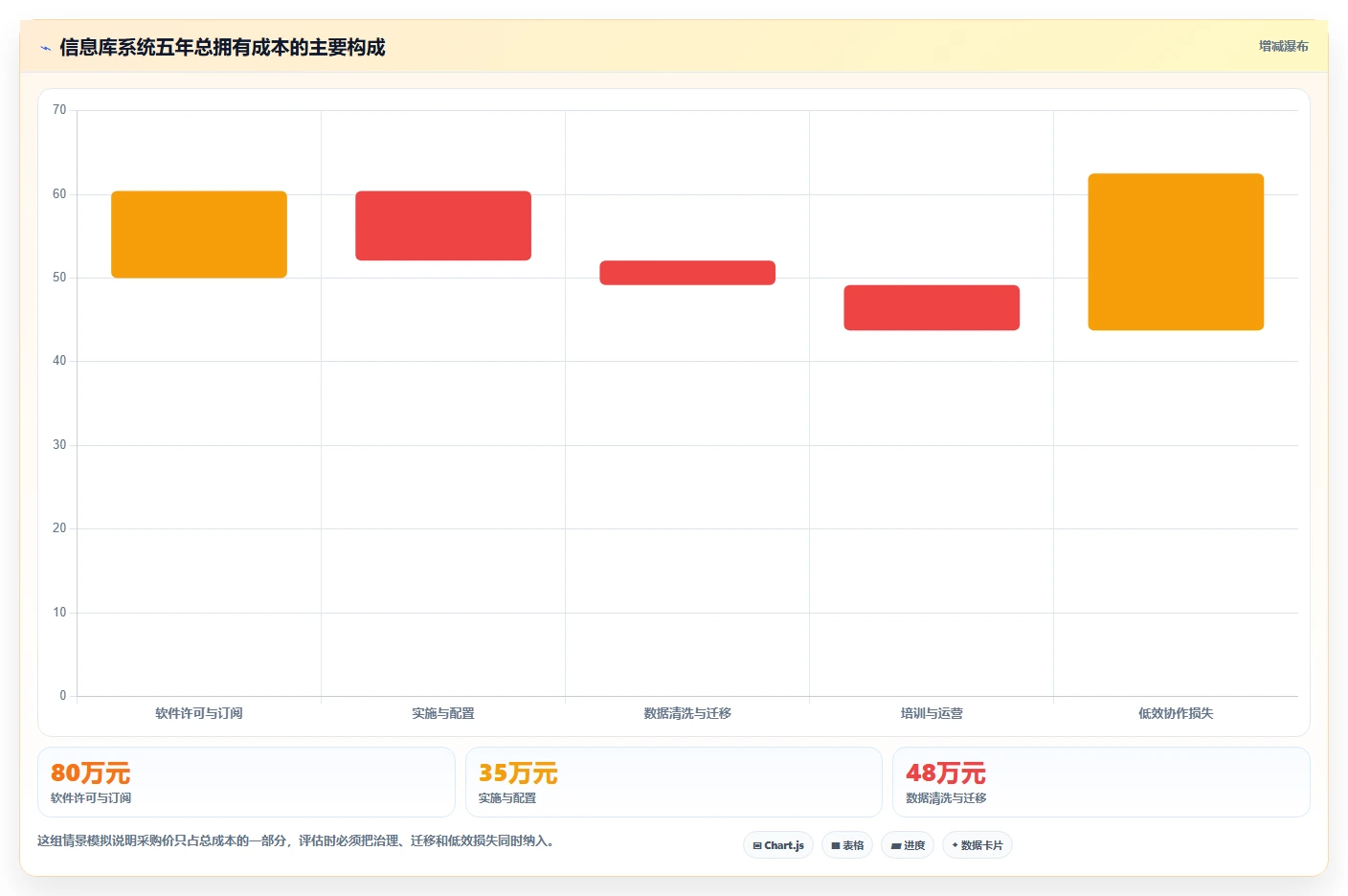Click the lightning icon beside the chart title
This screenshot has width=1348, height=896.
[x=45, y=48]
